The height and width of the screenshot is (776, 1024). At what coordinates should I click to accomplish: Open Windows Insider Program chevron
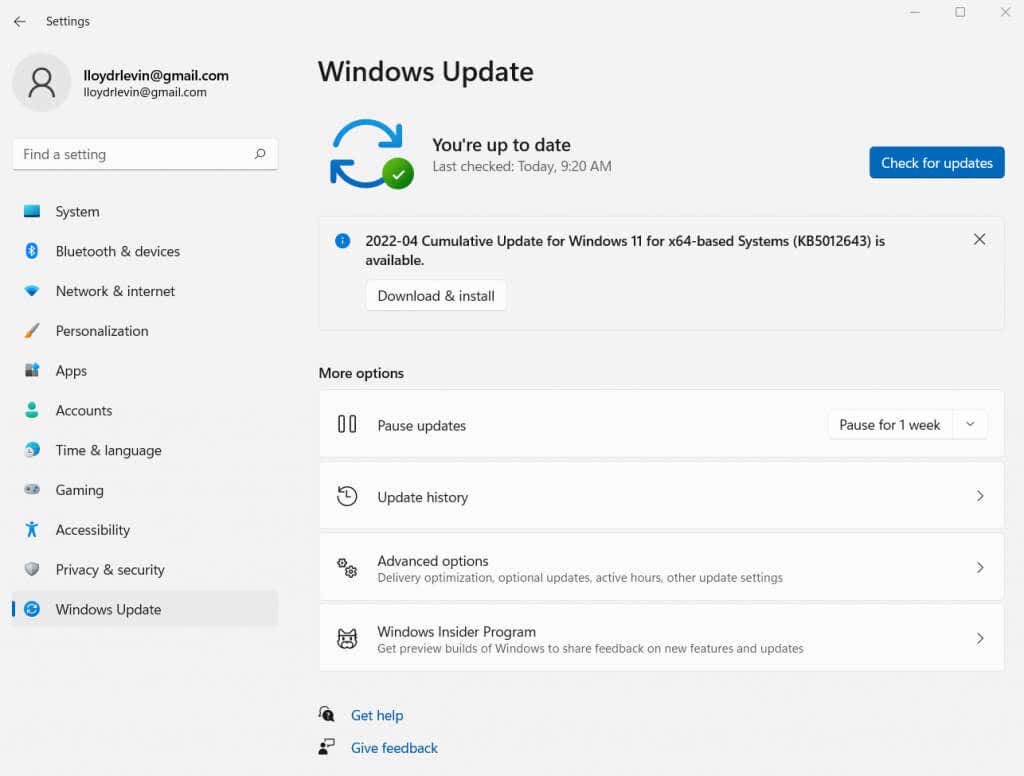point(980,638)
